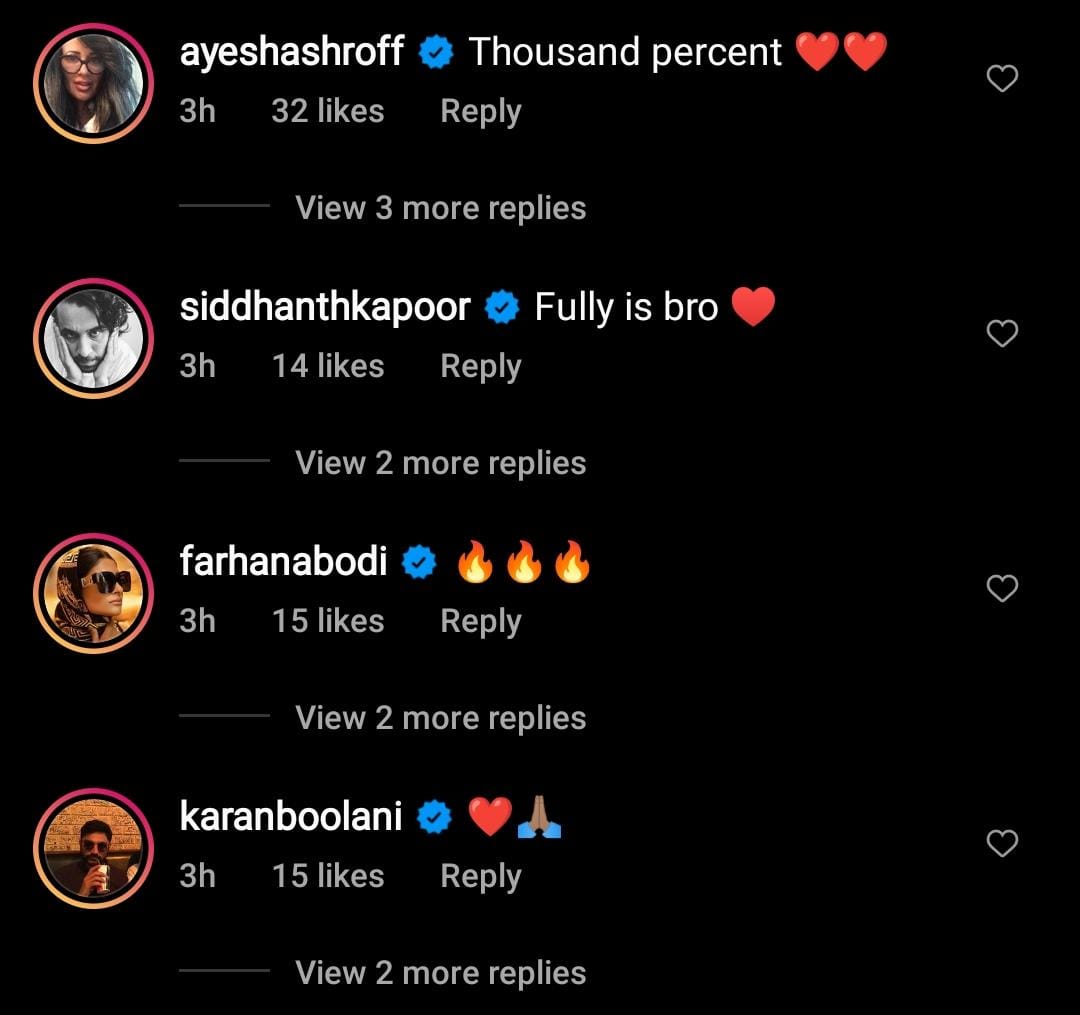Click karanboolani's verified checkmark icon
Image resolution: width=1080 pixels, height=1015 pixels.
click(432, 816)
